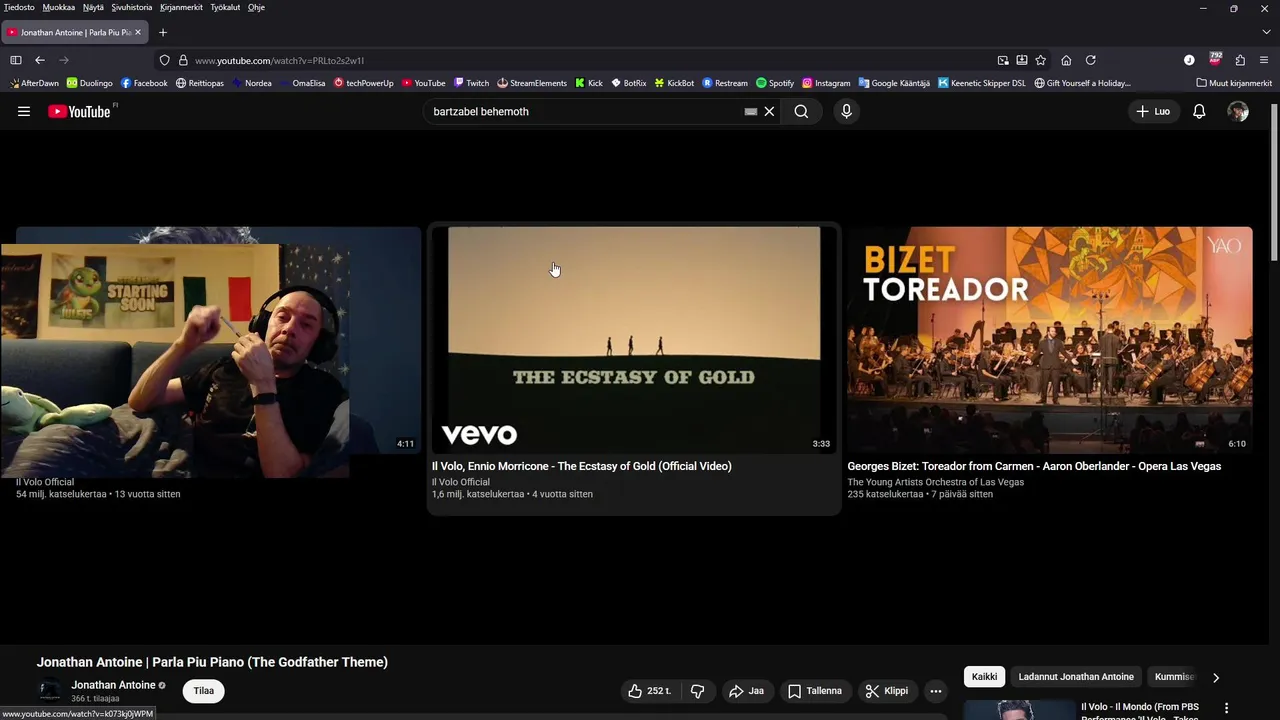Reload the page in the browser
Screen dimensions: 1280x720
point(1091,60)
